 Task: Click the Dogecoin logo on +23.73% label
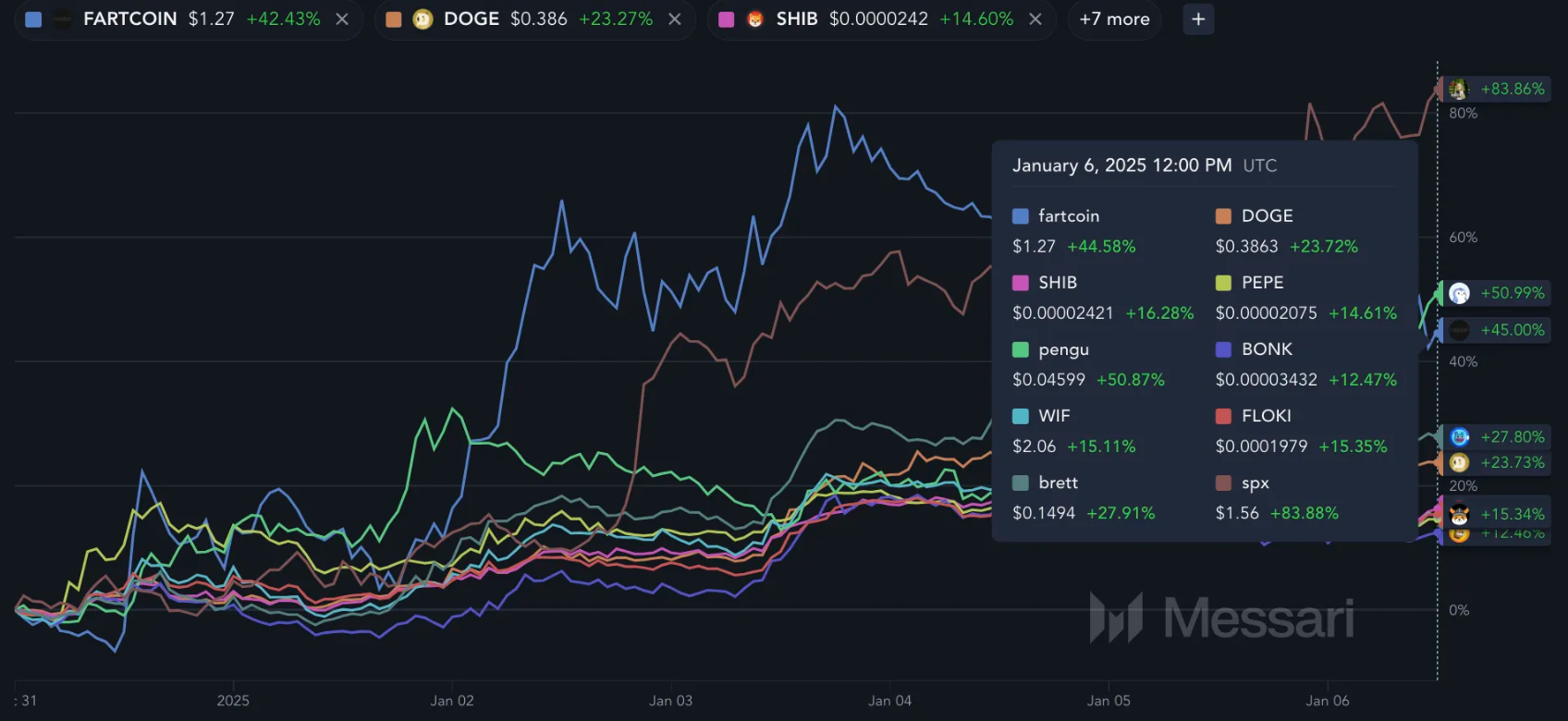(1459, 462)
